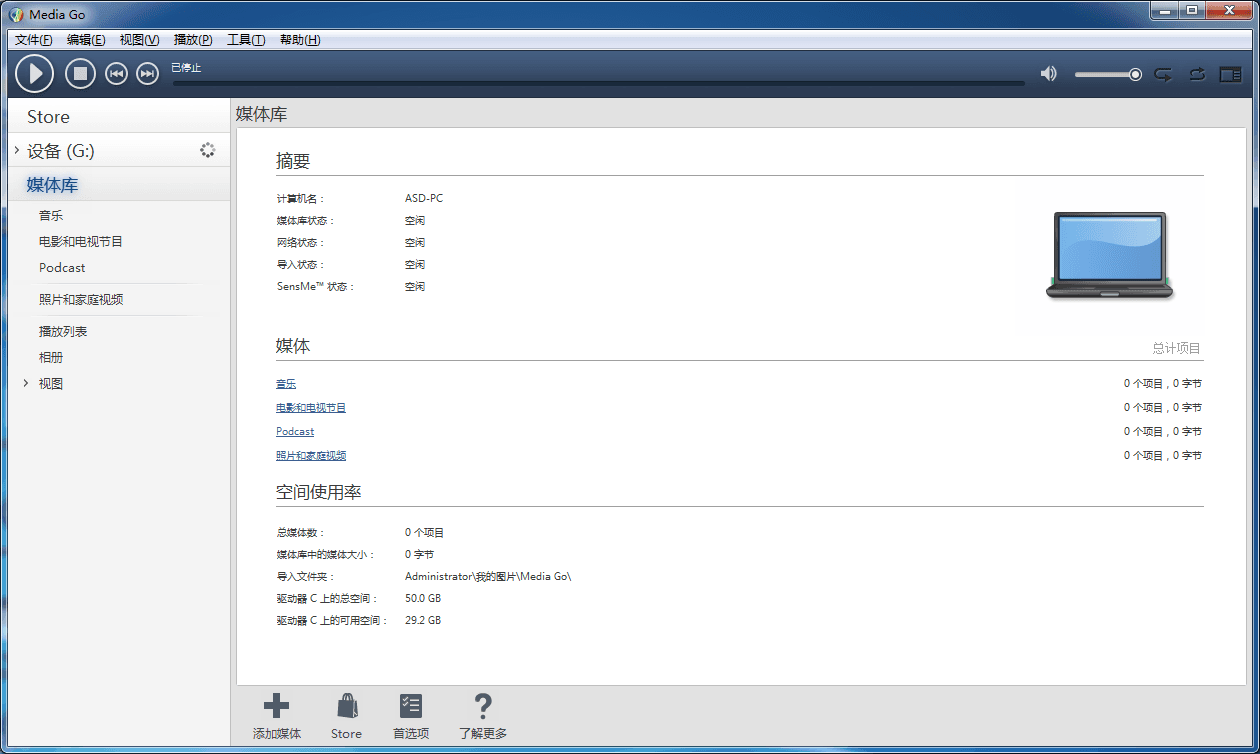Viewport: 1260px width, 754px height.
Task: Click the 总计项目 column label
Action: [1176, 348]
